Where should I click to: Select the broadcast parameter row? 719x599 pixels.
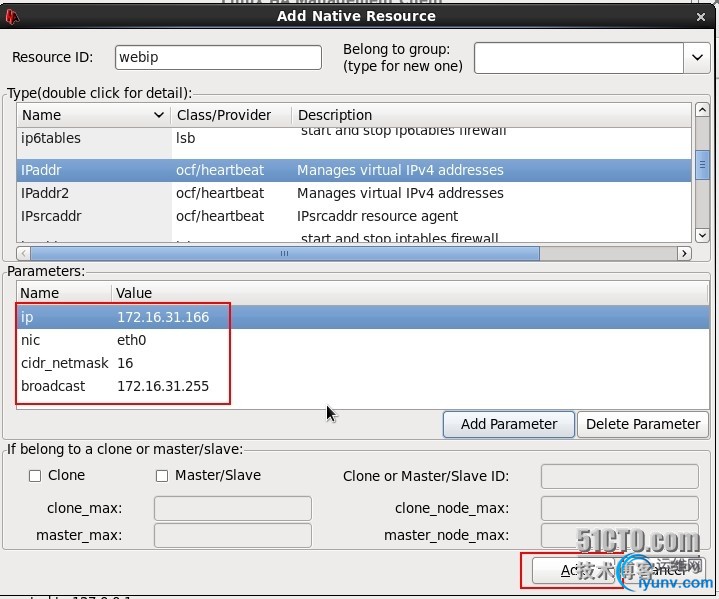pos(363,386)
